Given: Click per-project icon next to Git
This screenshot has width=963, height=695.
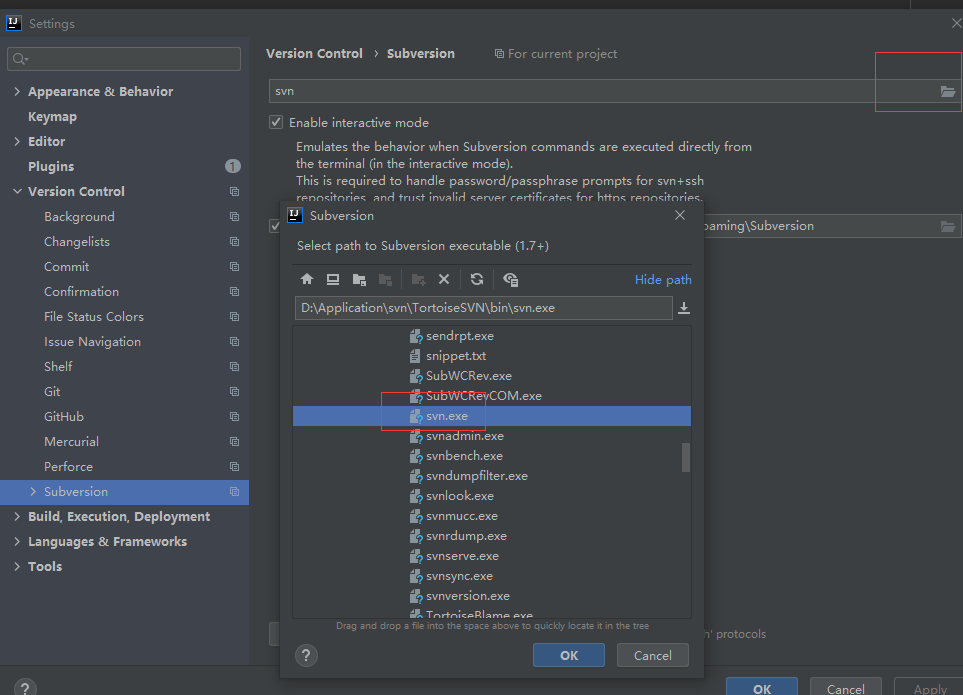Looking at the screenshot, I should tap(234, 391).
